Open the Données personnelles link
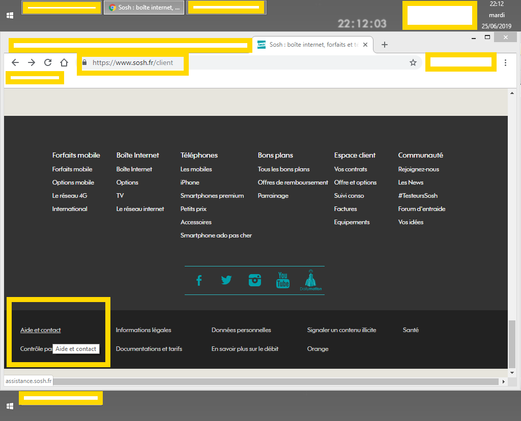 [241, 330]
